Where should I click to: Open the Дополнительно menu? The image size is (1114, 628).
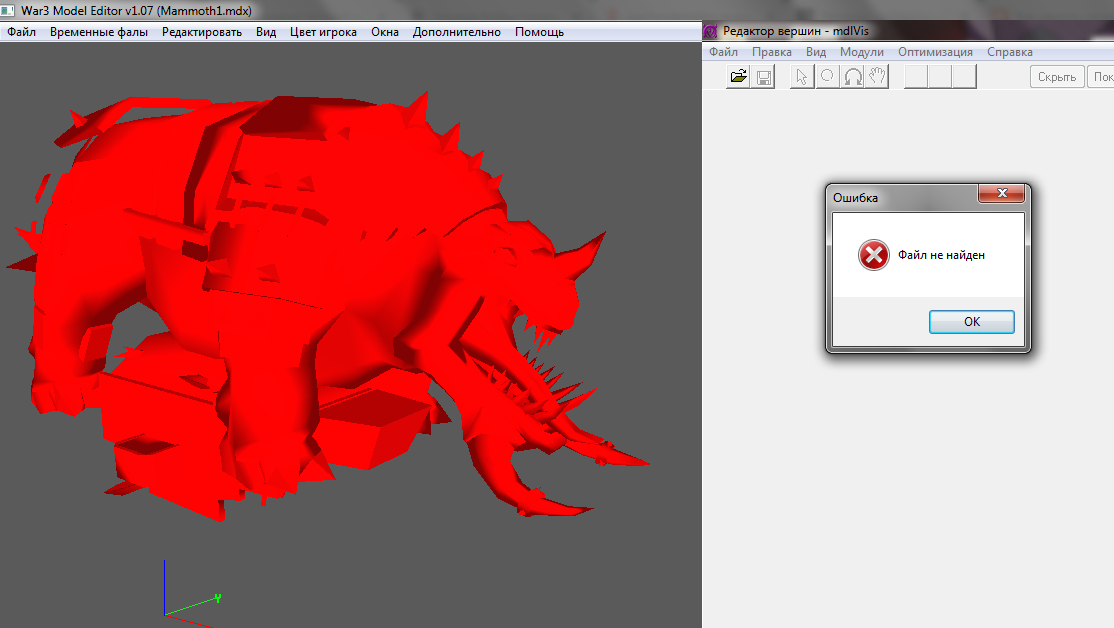click(x=457, y=32)
